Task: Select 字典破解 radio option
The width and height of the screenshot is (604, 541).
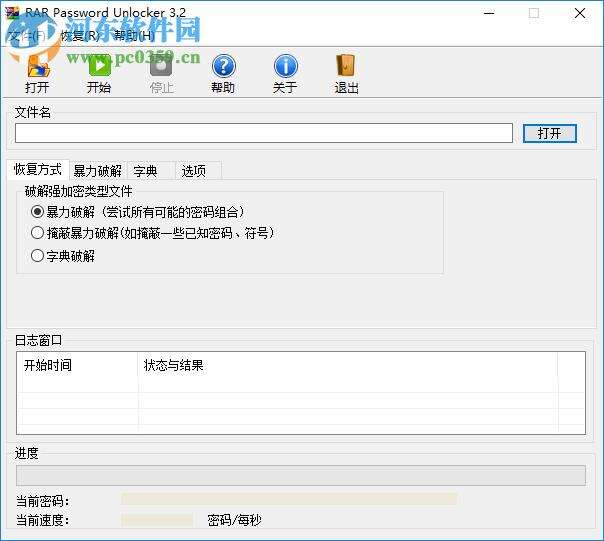Action: pos(63,256)
